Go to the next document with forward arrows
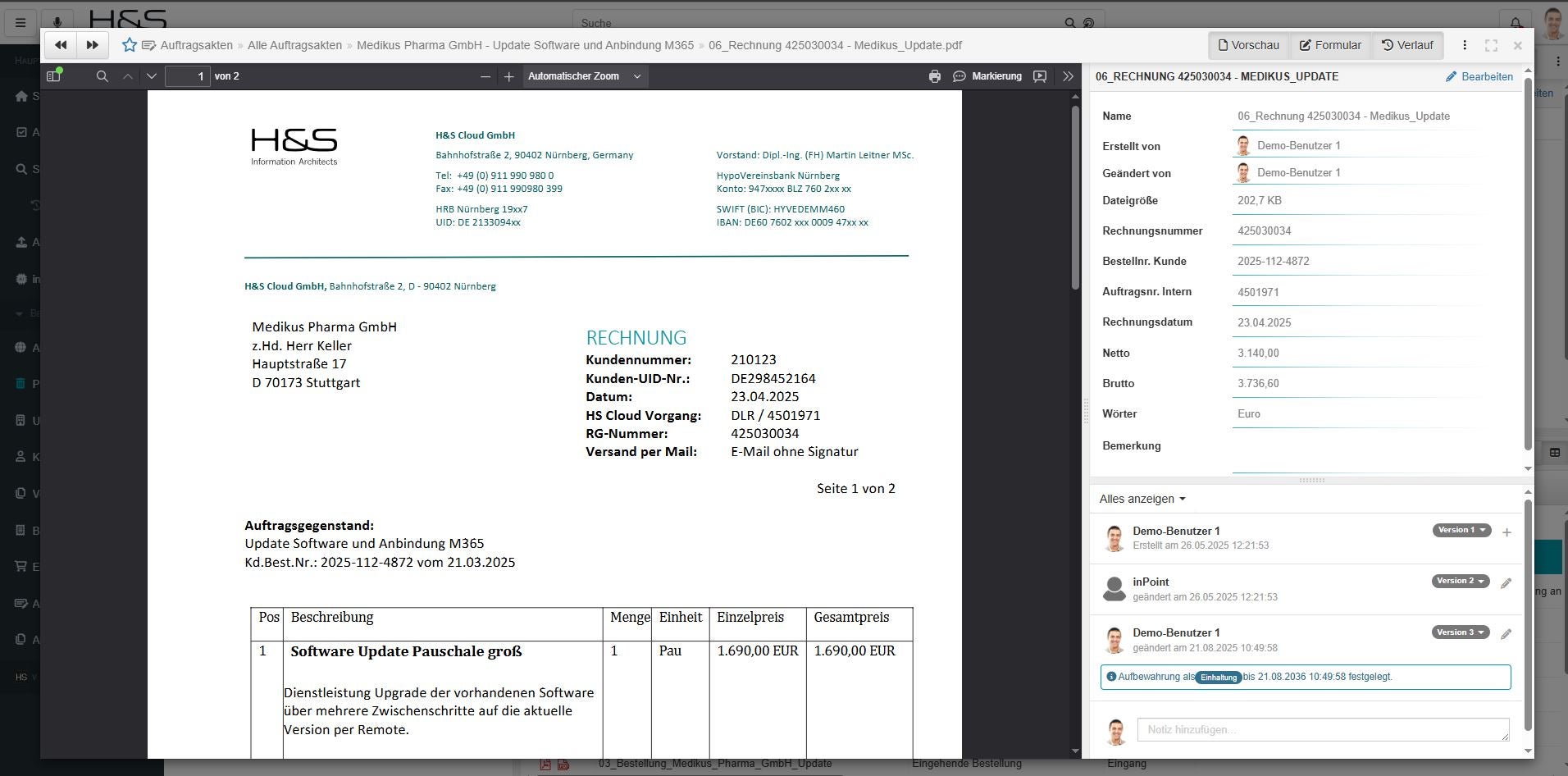The image size is (1568, 776). [x=93, y=45]
